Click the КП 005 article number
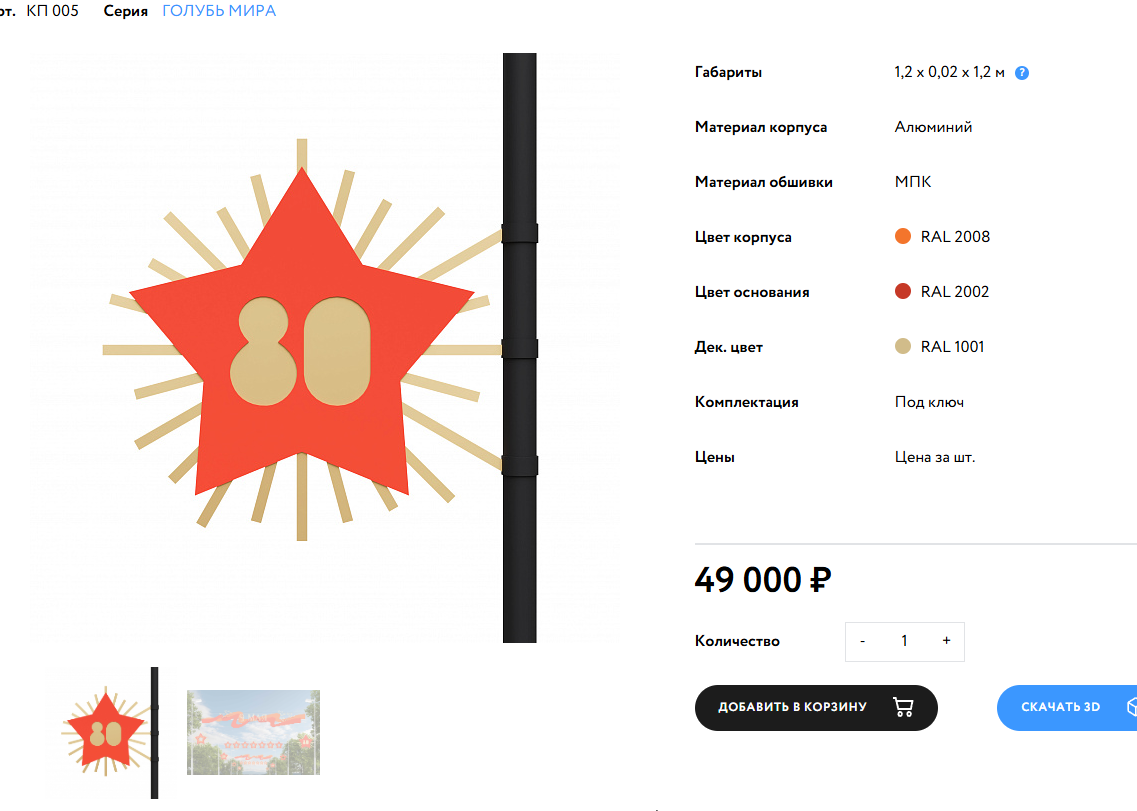The height and width of the screenshot is (811, 1137). click(52, 11)
